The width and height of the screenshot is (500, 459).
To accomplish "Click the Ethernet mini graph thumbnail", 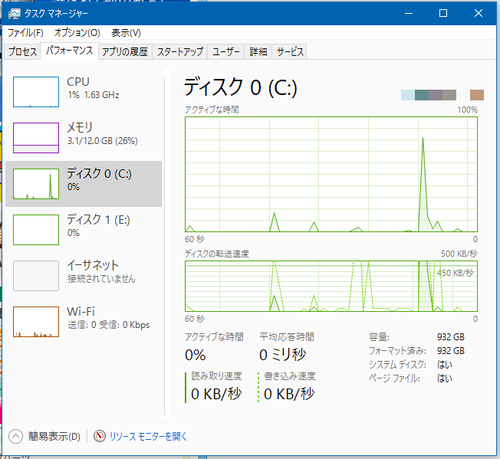I will click(36, 276).
